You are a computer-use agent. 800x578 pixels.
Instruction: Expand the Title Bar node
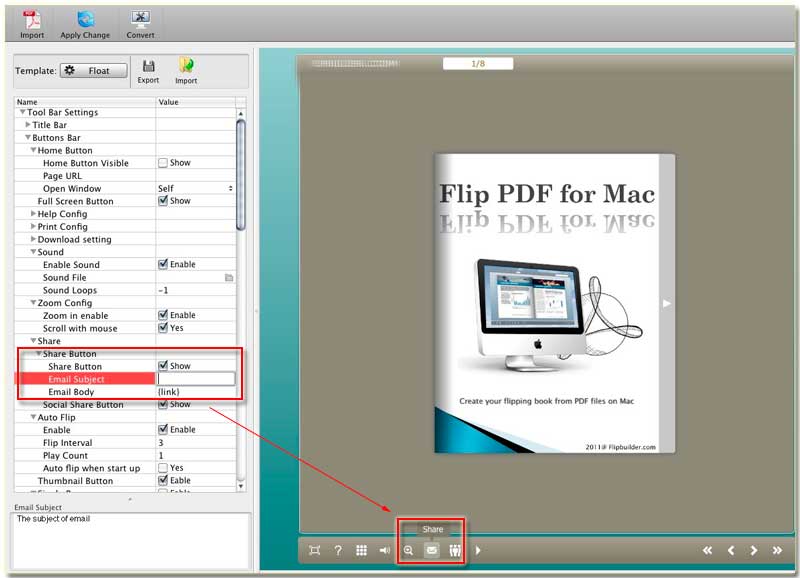pyautogui.click(x=28, y=124)
